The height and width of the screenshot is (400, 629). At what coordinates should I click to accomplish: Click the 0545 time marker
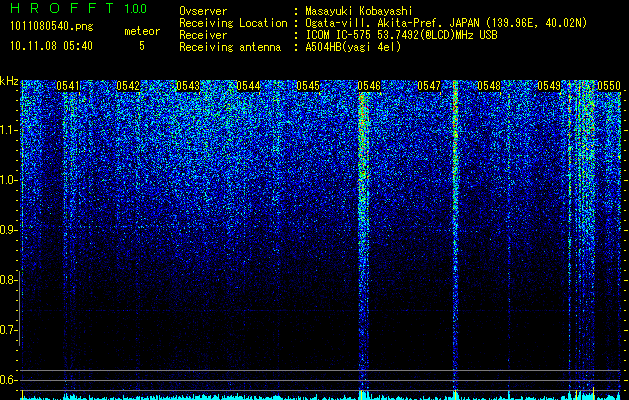pos(308,86)
